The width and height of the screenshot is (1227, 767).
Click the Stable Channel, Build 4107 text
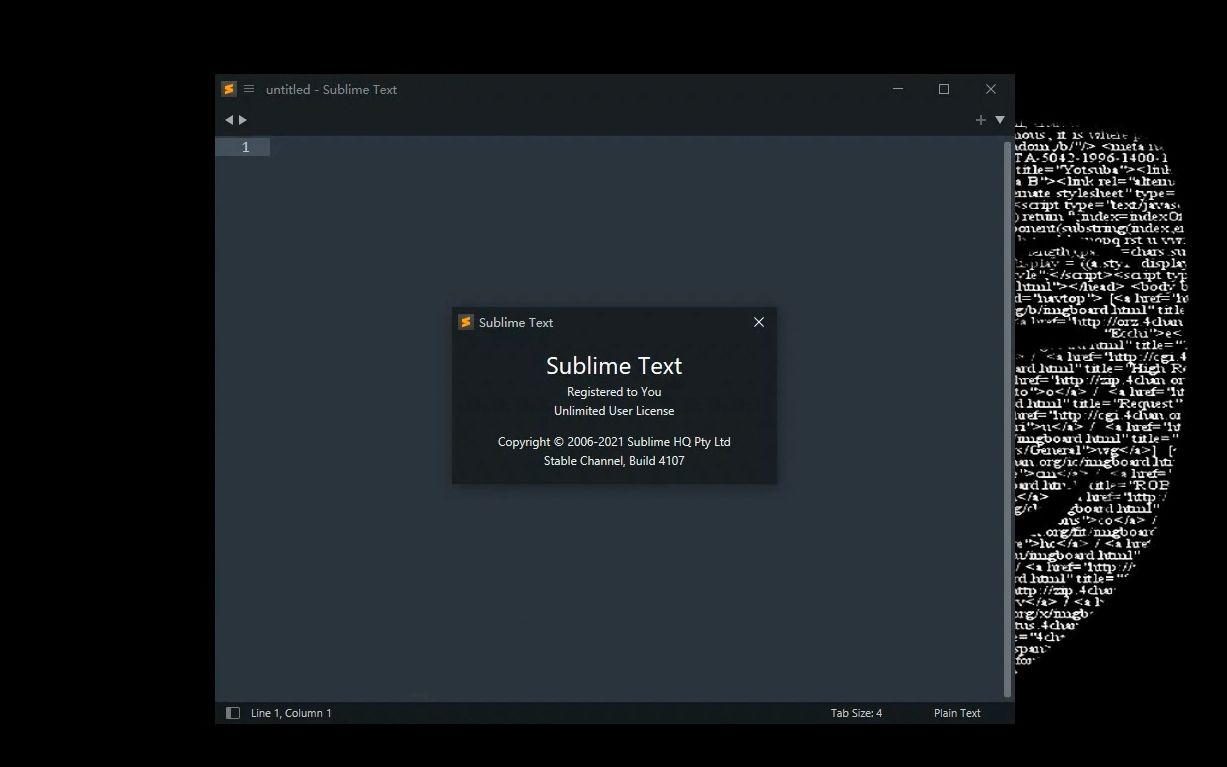[614, 461]
